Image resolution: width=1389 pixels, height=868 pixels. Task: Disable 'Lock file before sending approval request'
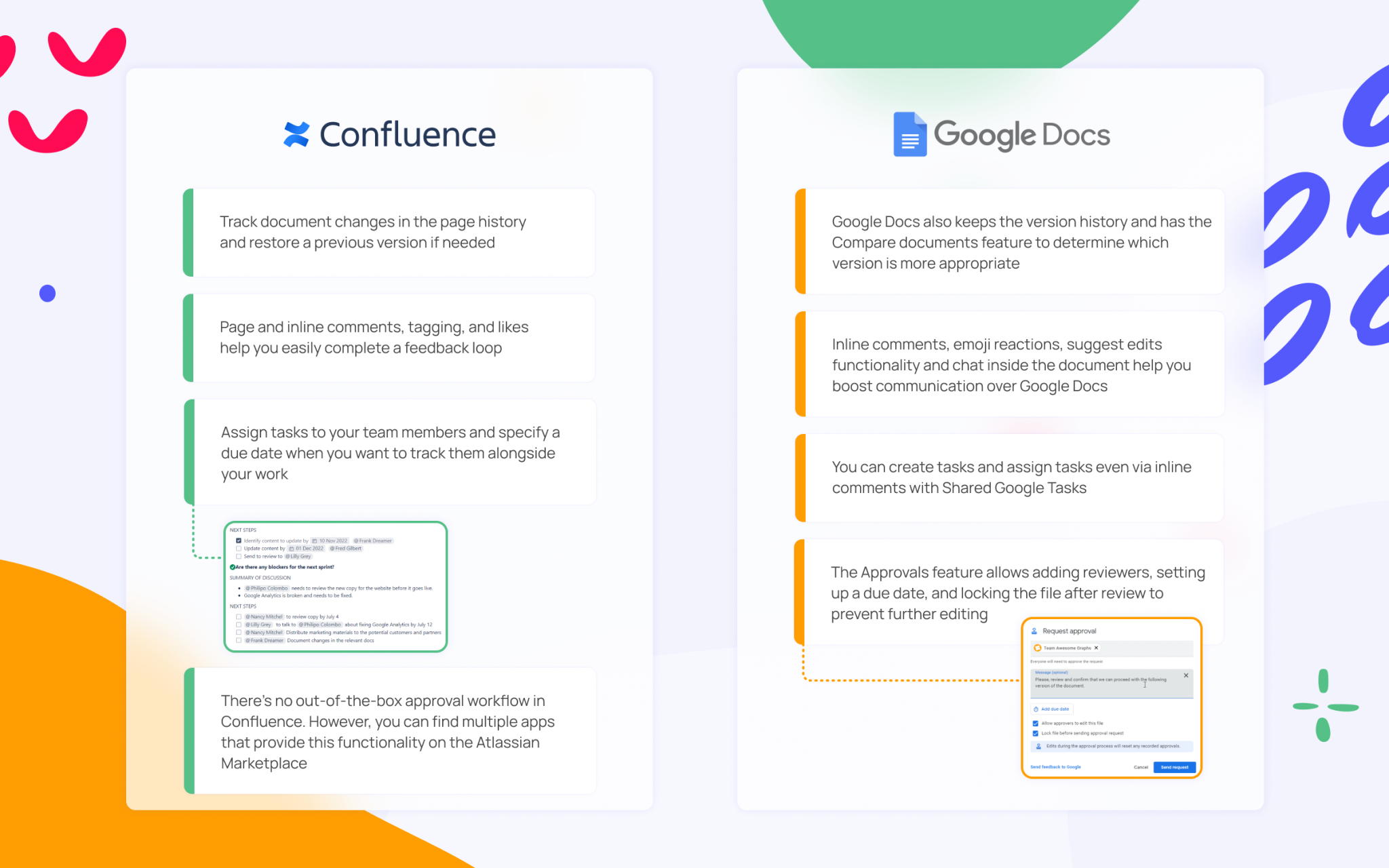1035,733
